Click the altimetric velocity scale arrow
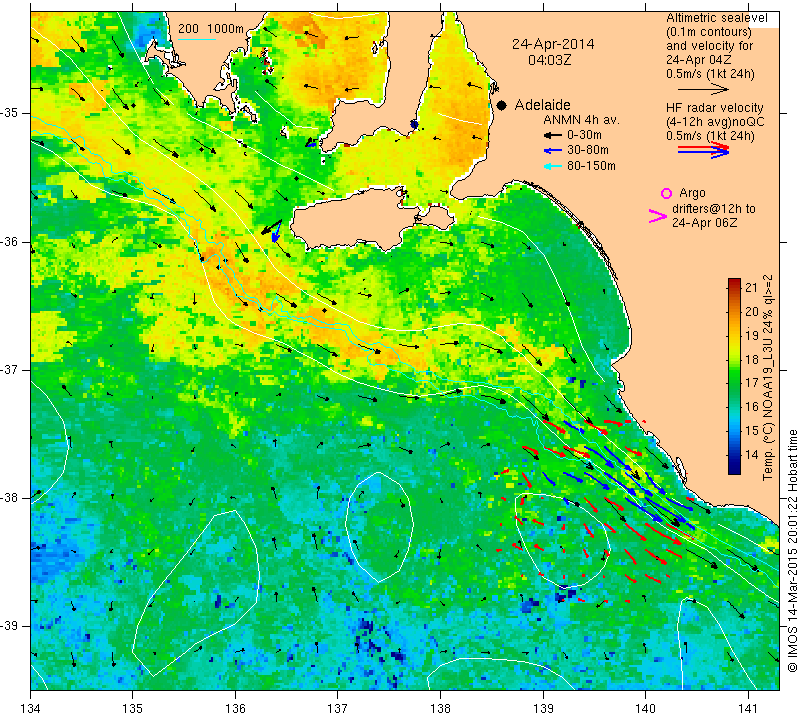Image resolution: width=800 pixels, height=720 pixels. (x=704, y=89)
